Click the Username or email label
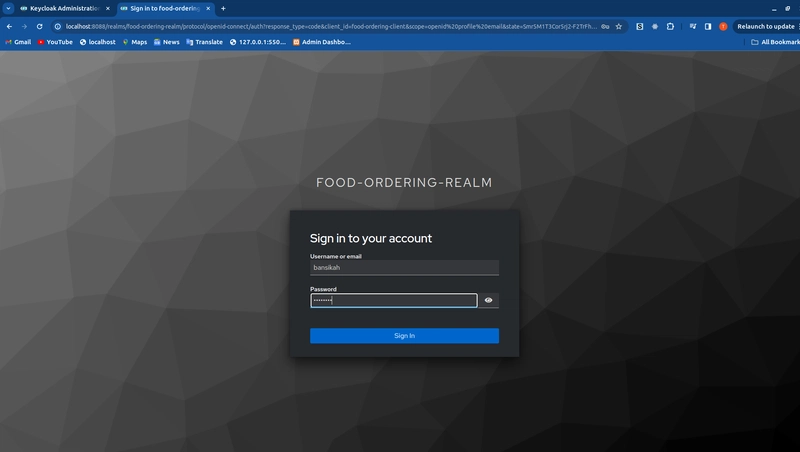The width and height of the screenshot is (800, 452). click(x=336, y=256)
